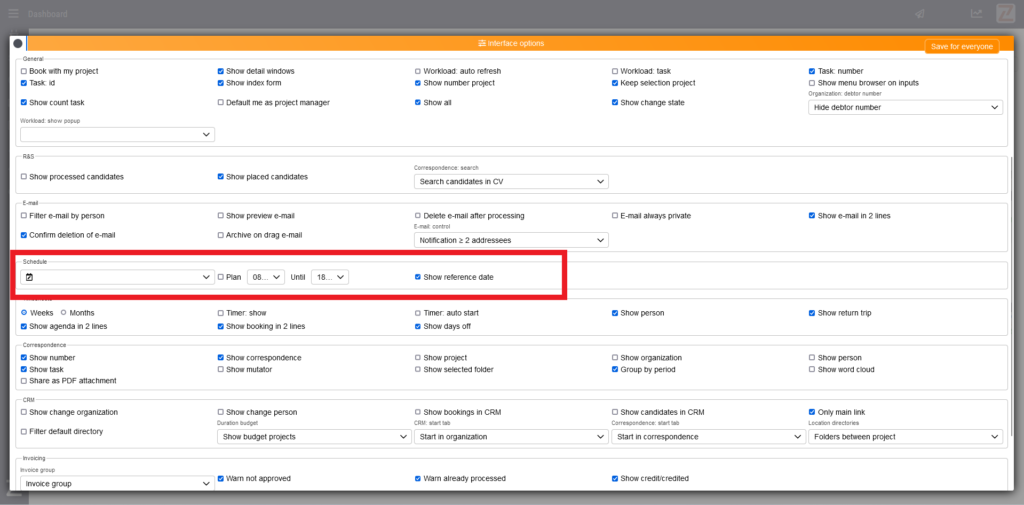Open the Notification ≥ 2 addressees dropdown
Screen dimensions: 1024x505
pos(510,240)
